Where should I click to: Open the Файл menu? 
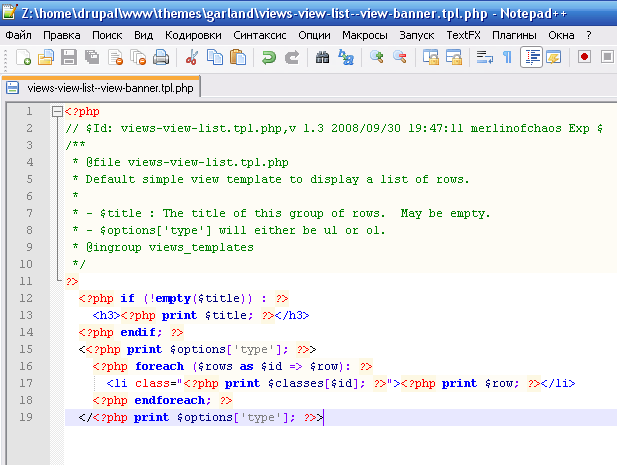coord(18,35)
